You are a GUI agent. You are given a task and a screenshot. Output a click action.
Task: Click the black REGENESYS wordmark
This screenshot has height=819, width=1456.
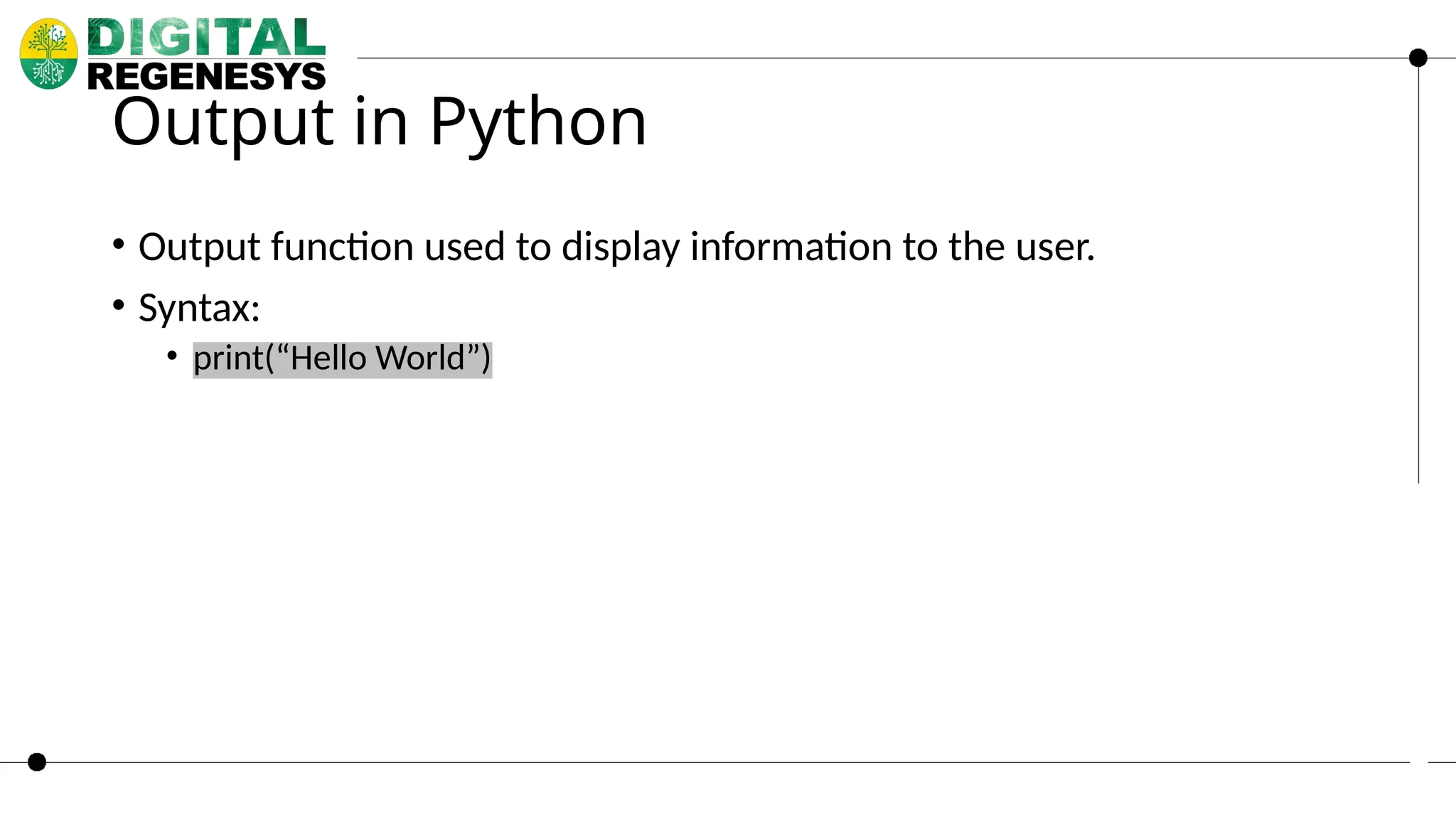coord(206,76)
